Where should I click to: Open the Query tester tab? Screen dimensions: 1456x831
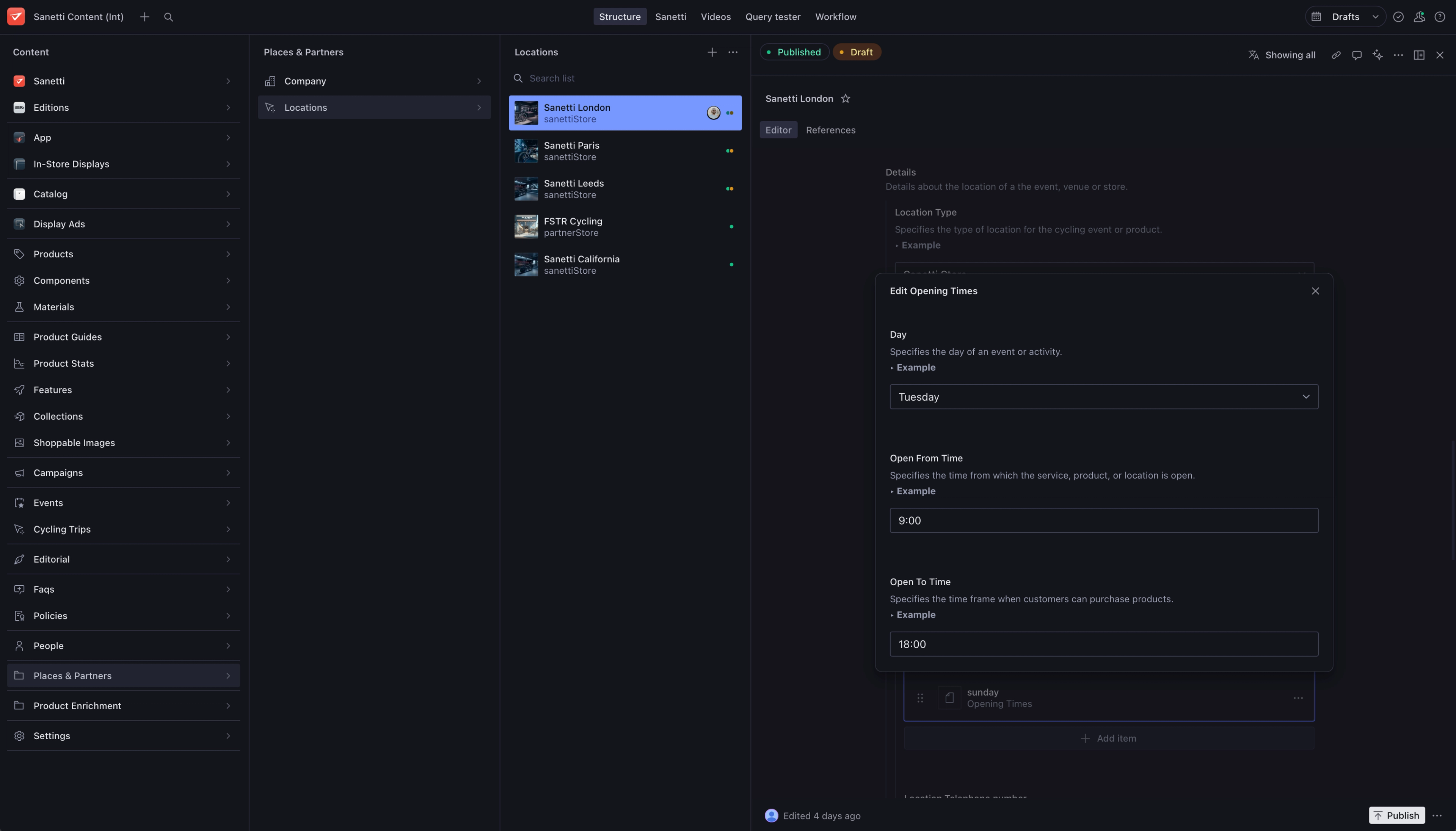click(772, 17)
